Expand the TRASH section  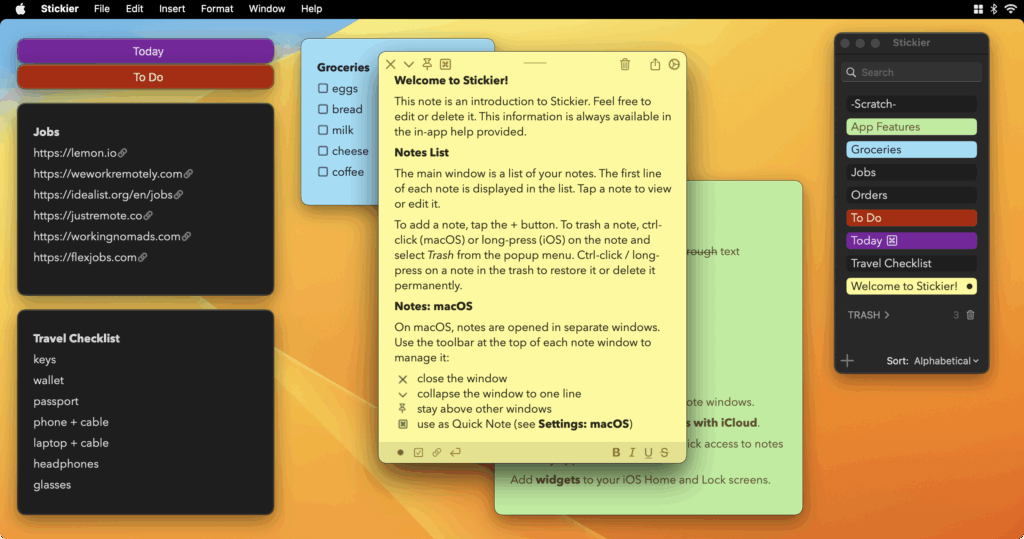868,315
